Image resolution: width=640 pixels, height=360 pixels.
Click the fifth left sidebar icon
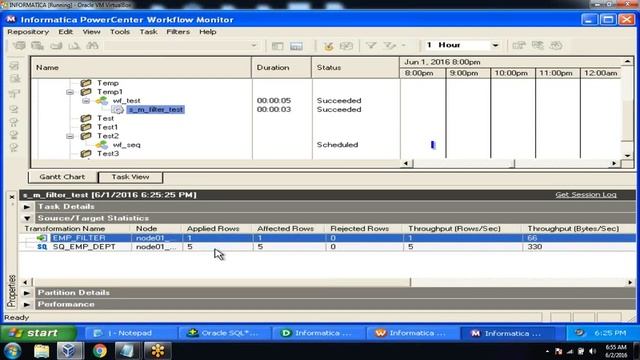pyautogui.click(x=14, y=122)
